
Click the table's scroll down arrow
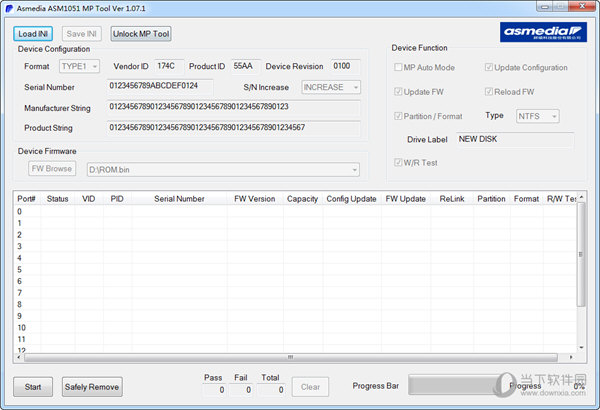581,348
